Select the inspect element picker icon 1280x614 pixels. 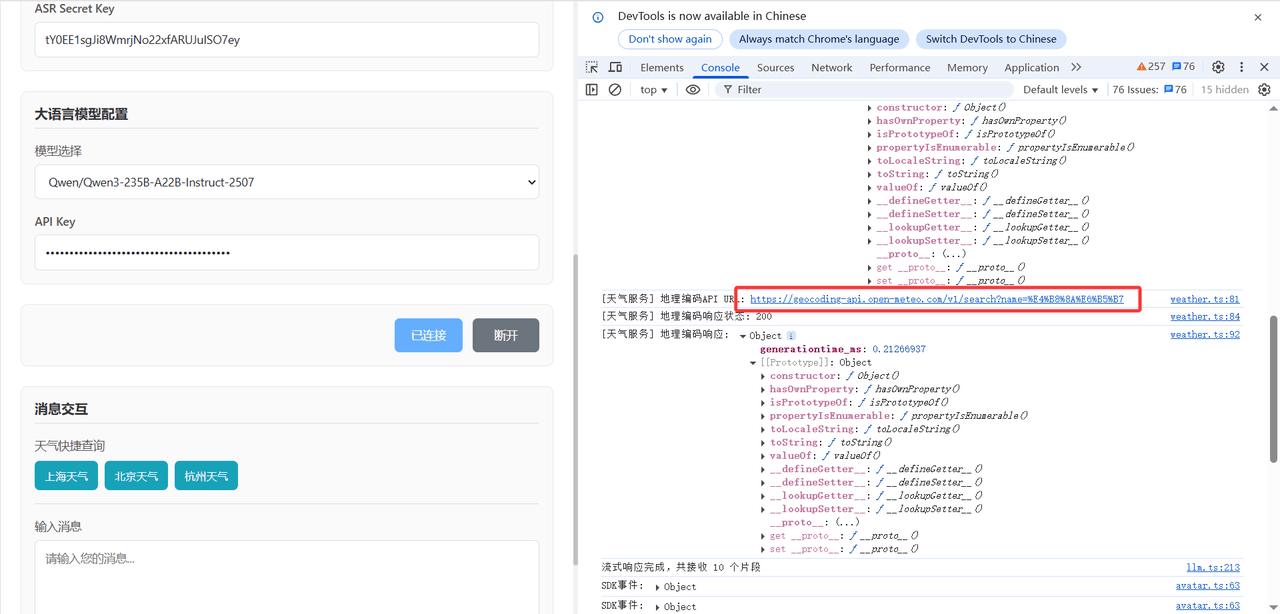[x=592, y=67]
